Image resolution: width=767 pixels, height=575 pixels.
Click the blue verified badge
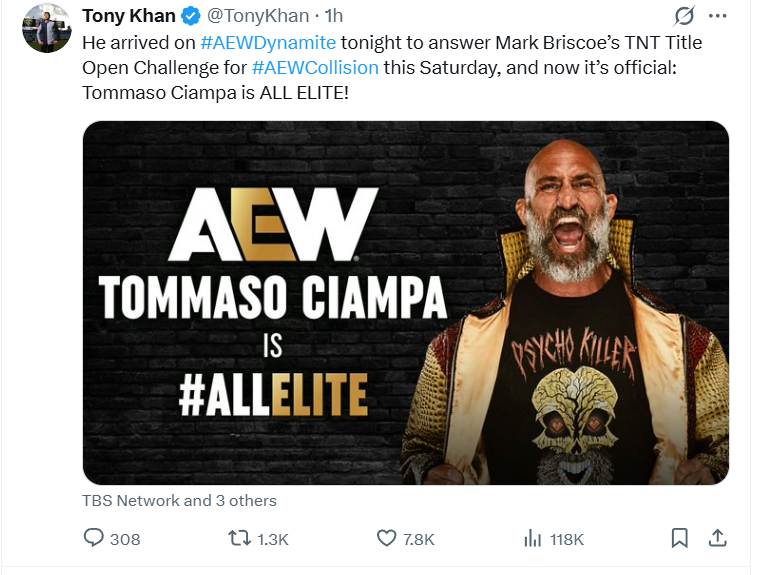[191, 16]
